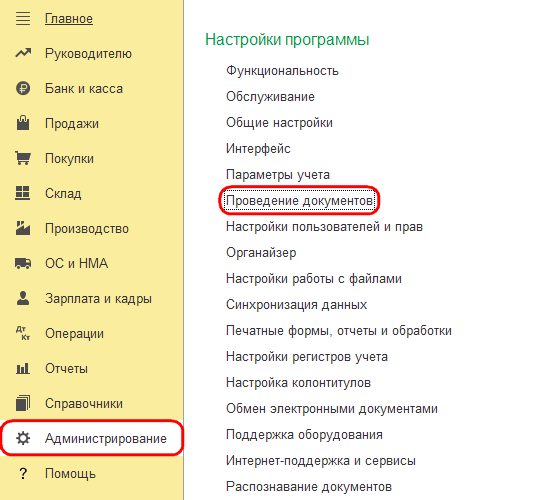The image size is (539, 500).
Task: Select the Администрирование section
Action: click(x=106, y=439)
